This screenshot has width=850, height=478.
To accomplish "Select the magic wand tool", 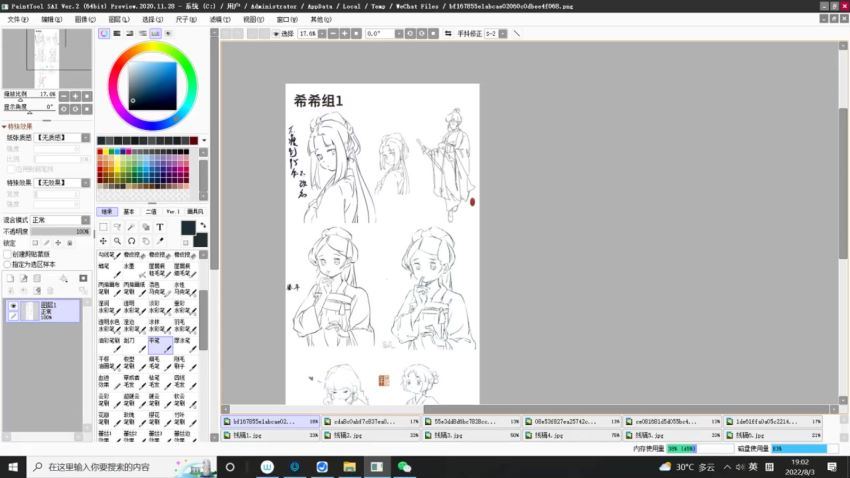I will pos(131,227).
